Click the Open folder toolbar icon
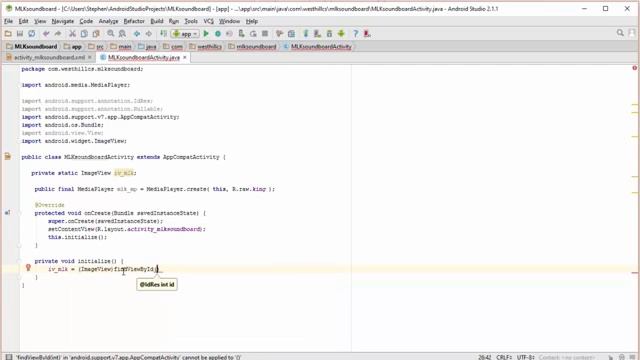640x360 pixels. 8,34
